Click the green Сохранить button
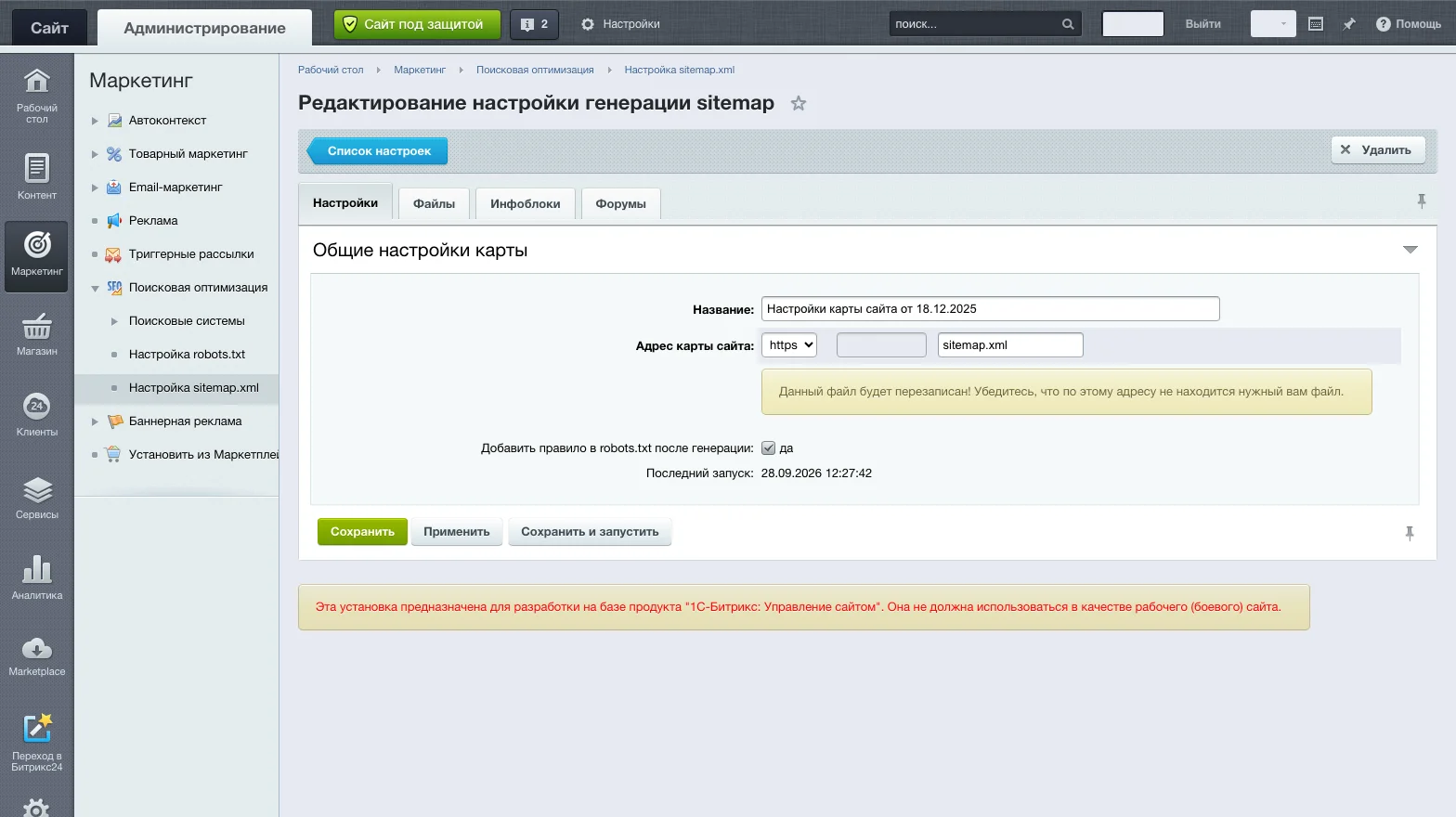Viewport: 1456px width, 817px height. click(x=362, y=532)
